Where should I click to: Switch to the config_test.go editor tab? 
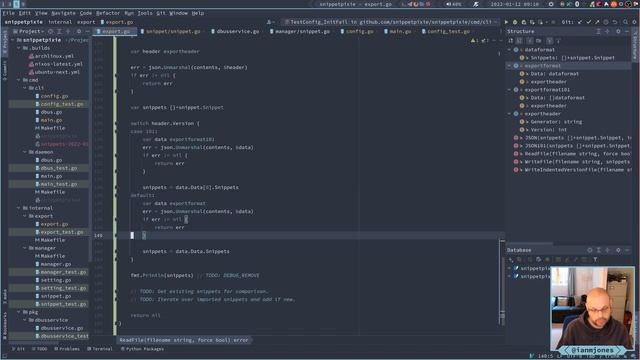coord(446,31)
